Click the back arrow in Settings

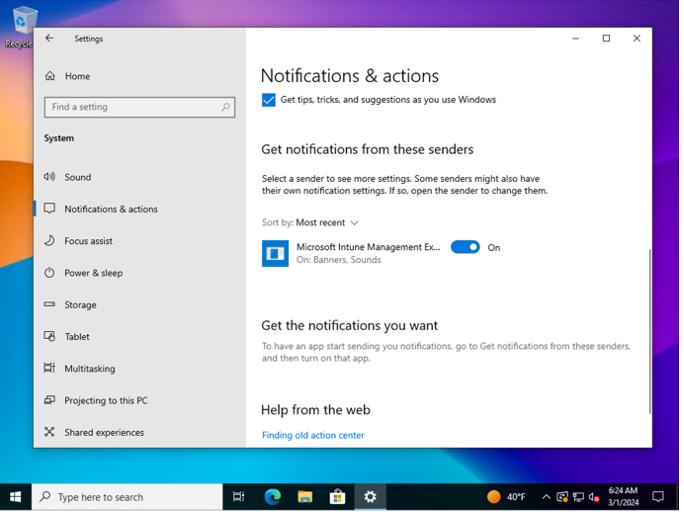50,39
